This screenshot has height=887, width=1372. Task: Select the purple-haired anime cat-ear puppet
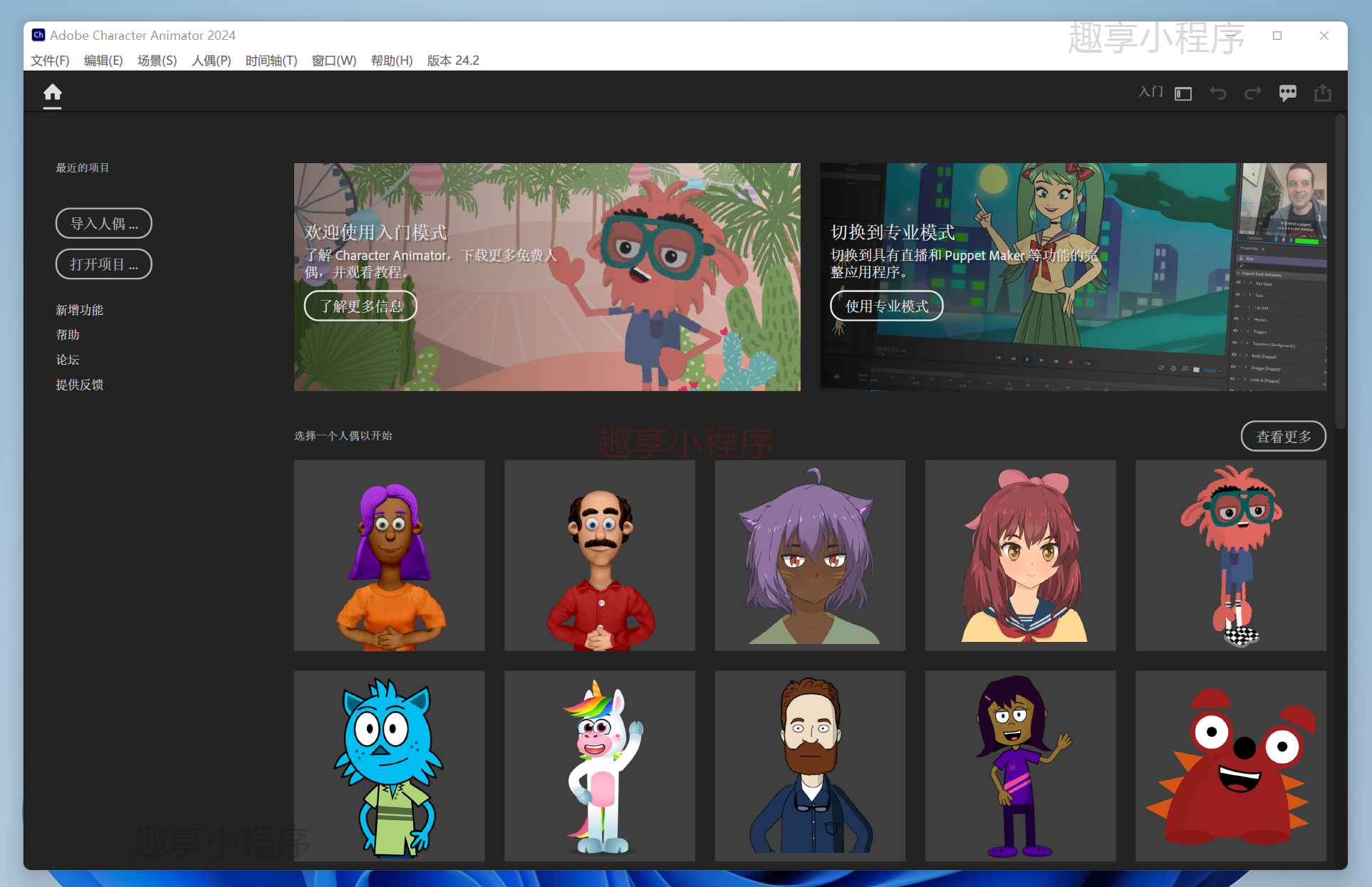pyautogui.click(x=811, y=556)
